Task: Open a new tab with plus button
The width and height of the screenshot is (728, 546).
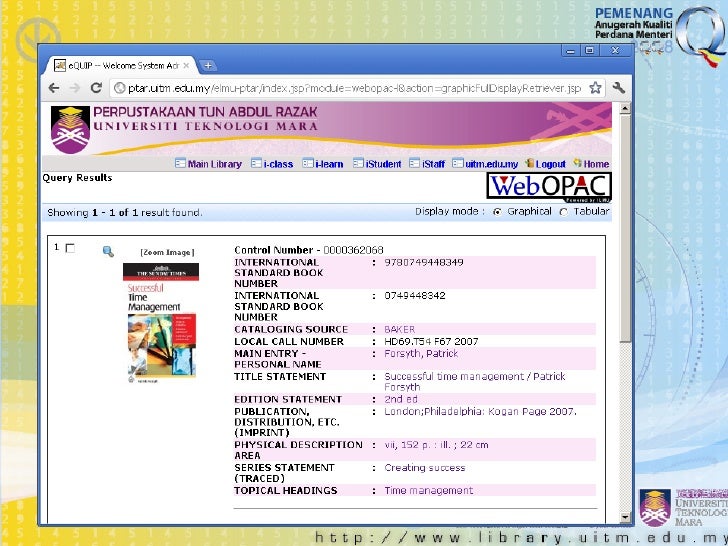Action: [x=208, y=65]
